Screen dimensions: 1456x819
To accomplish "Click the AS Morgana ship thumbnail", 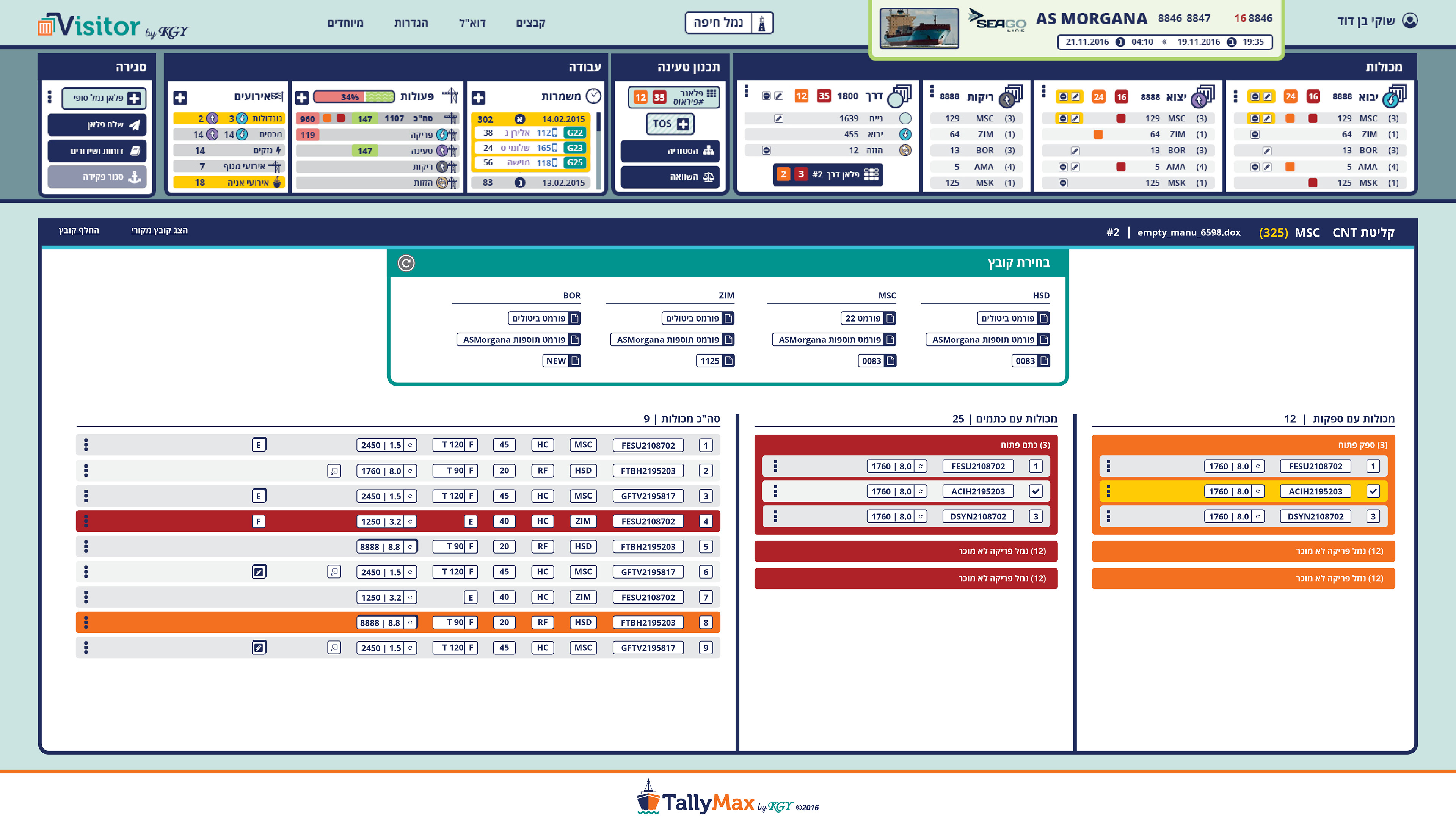I will pos(919,28).
